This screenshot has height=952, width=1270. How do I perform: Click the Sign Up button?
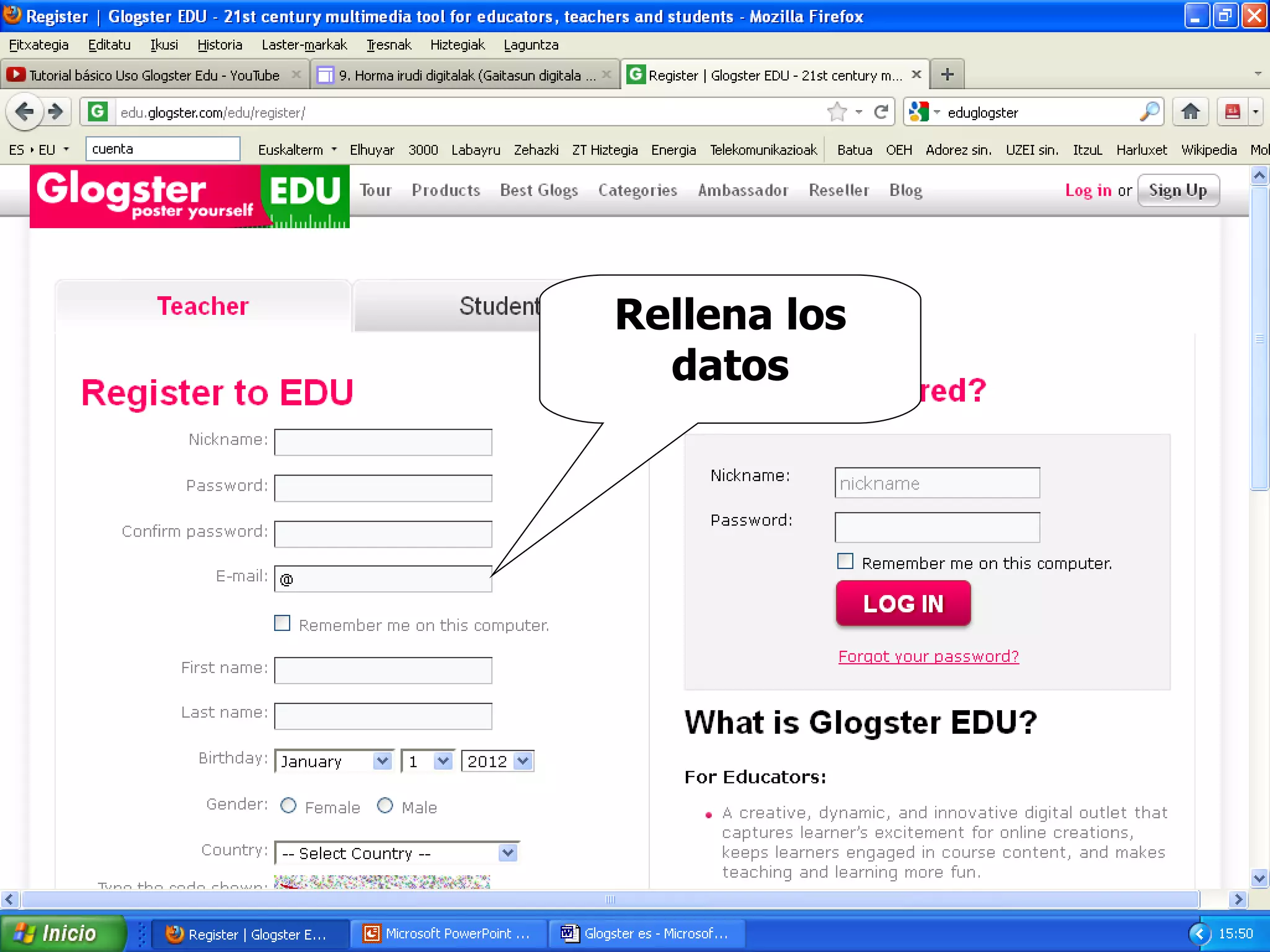pos(1178,190)
